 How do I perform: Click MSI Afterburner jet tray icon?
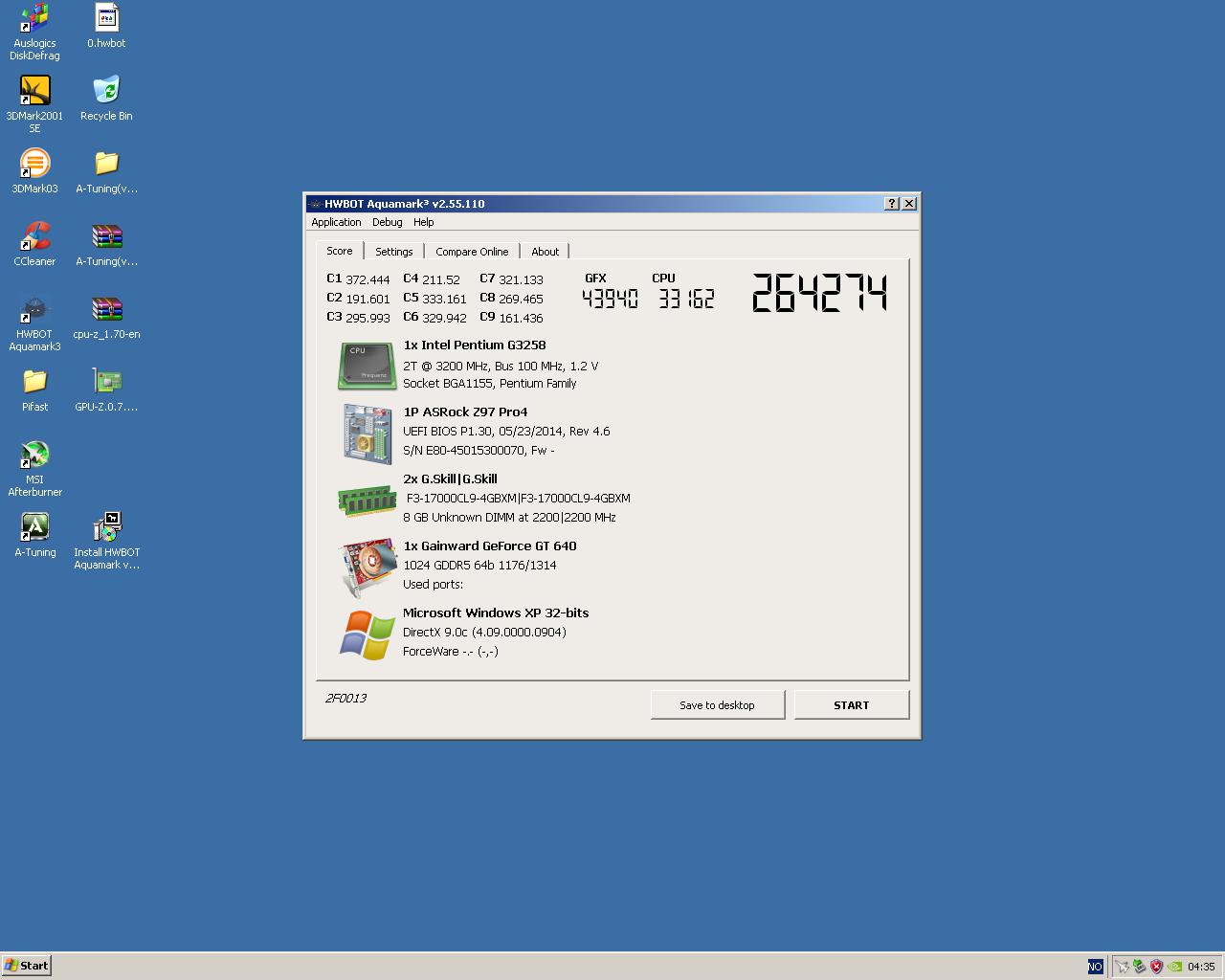[1123, 967]
